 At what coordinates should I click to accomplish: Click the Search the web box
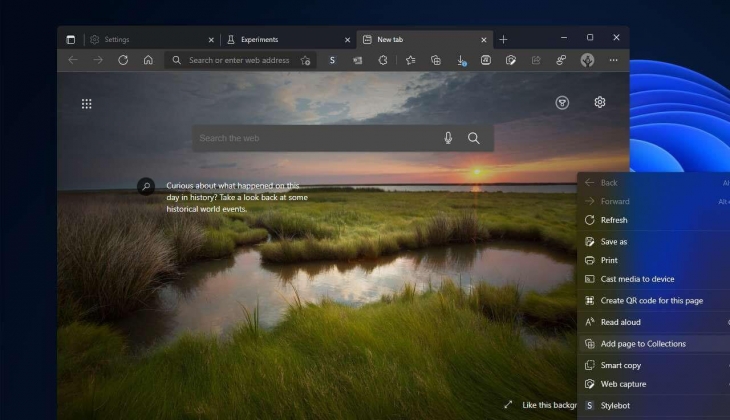(343, 138)
